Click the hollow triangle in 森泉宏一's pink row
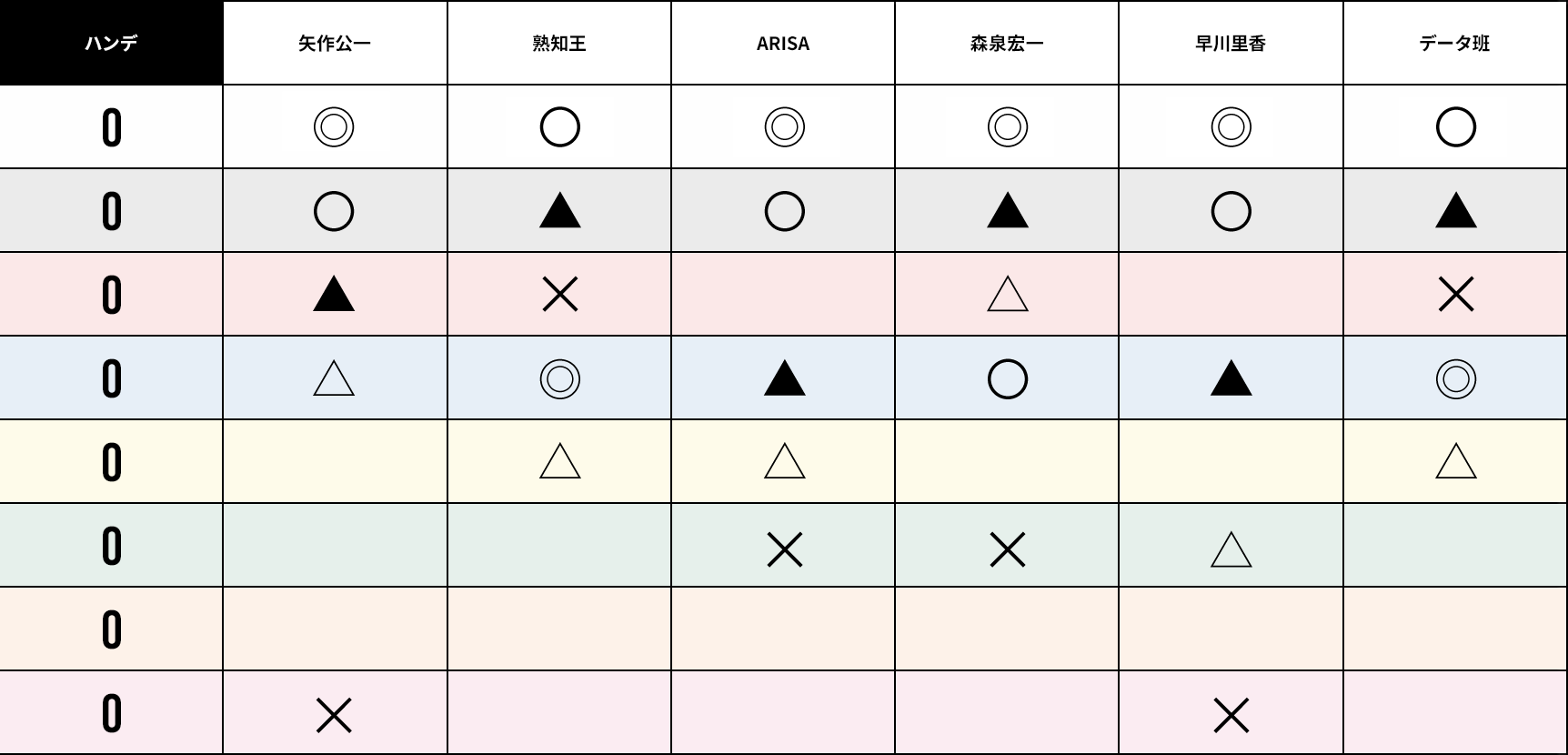 tap(1007, 295)
